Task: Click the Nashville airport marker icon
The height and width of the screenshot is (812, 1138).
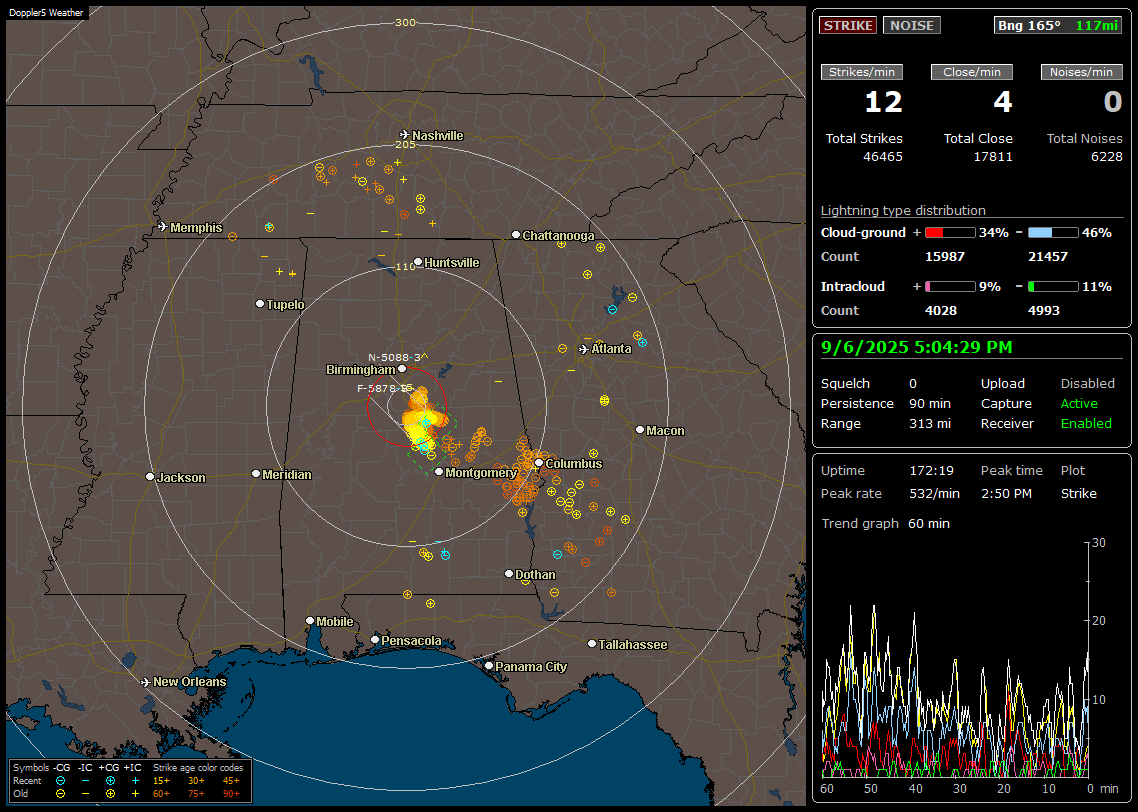Action: pos(405,135)
